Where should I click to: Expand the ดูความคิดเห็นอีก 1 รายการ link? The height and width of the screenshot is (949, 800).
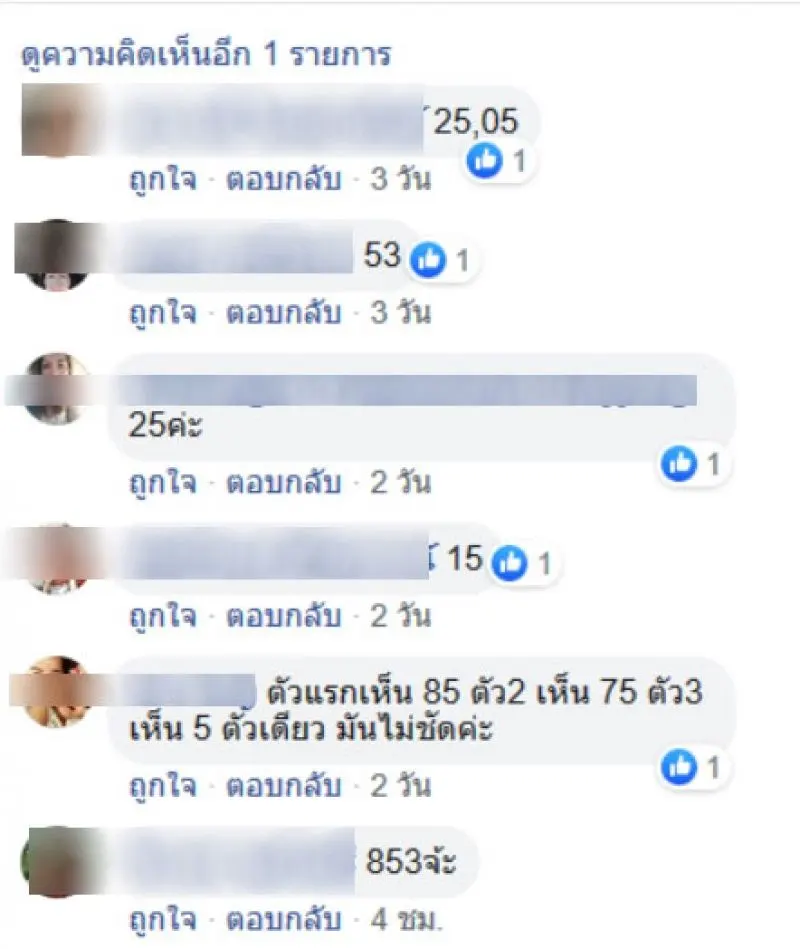pos(206,54)
